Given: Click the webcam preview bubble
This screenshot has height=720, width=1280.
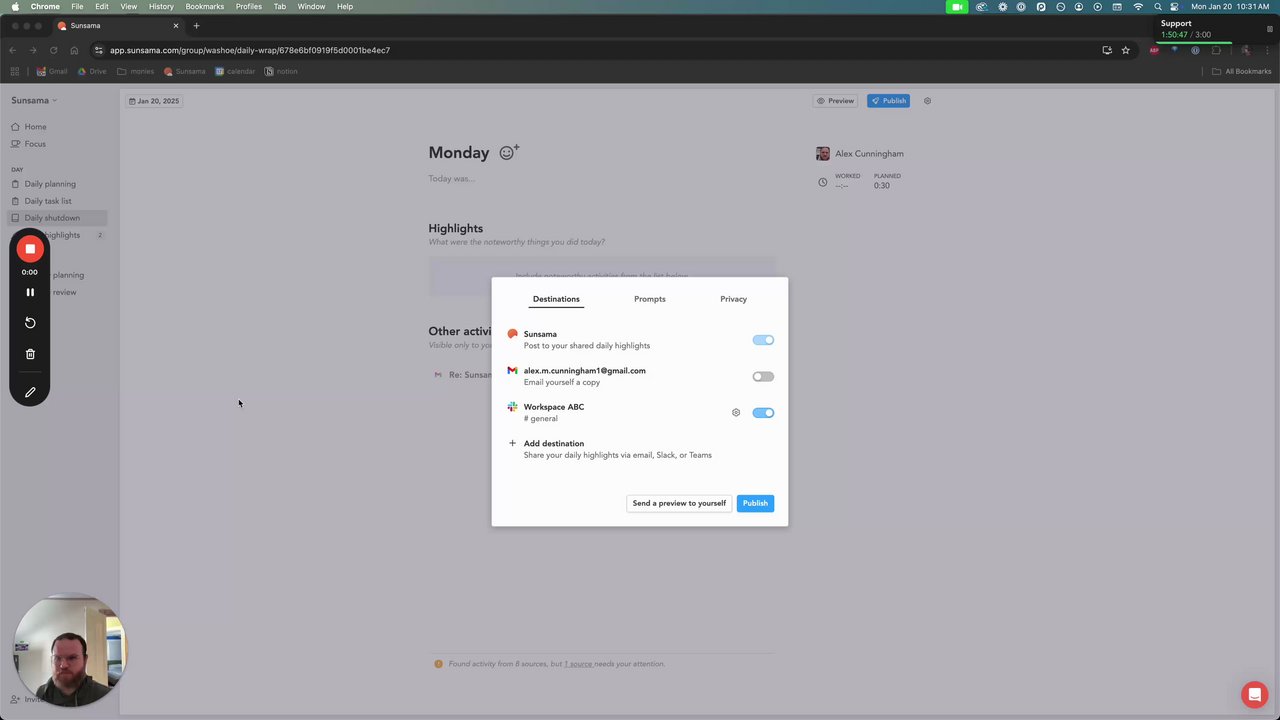Looking at the screenshot, I should (70, 651).
